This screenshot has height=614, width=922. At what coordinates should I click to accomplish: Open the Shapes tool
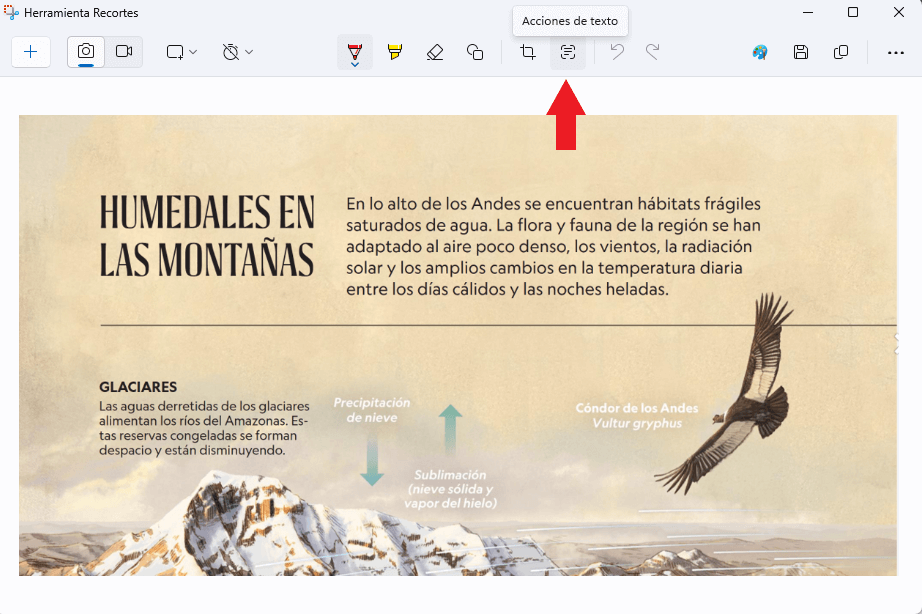point(475,52)
